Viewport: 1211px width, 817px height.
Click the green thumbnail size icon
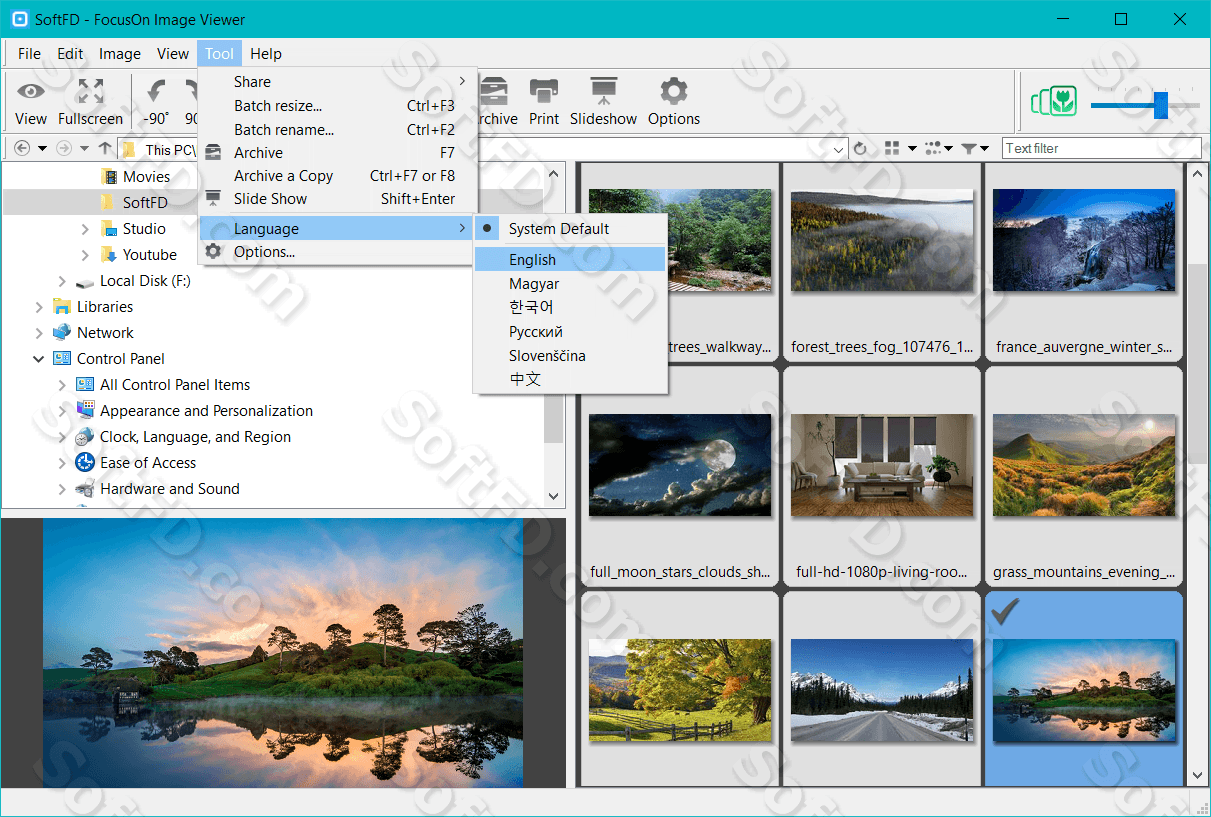[x=1054, y=100]
